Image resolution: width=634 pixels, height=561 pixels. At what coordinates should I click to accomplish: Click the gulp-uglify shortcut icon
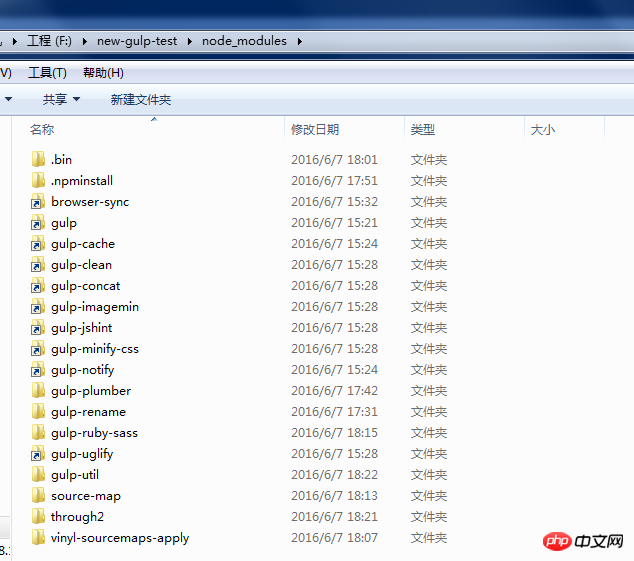pos(38,454)
